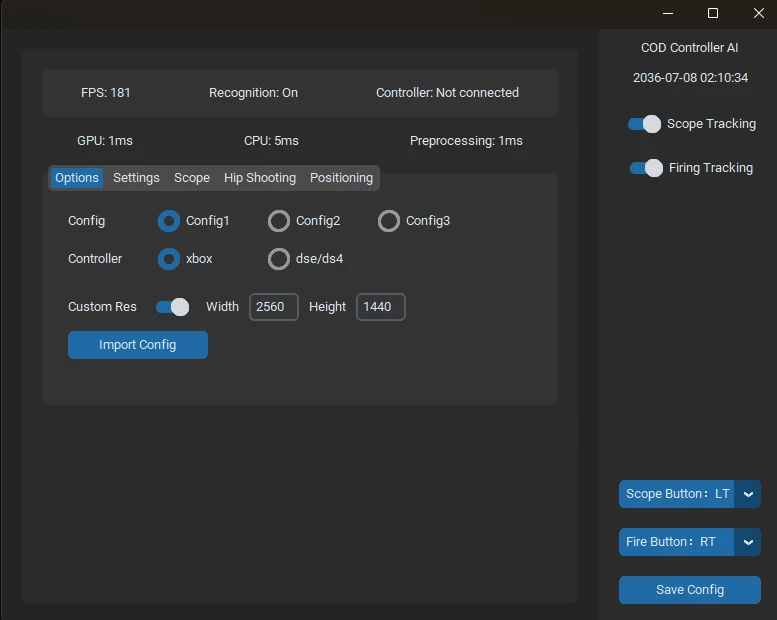Select the Config2 radio button

pos(278,221)
